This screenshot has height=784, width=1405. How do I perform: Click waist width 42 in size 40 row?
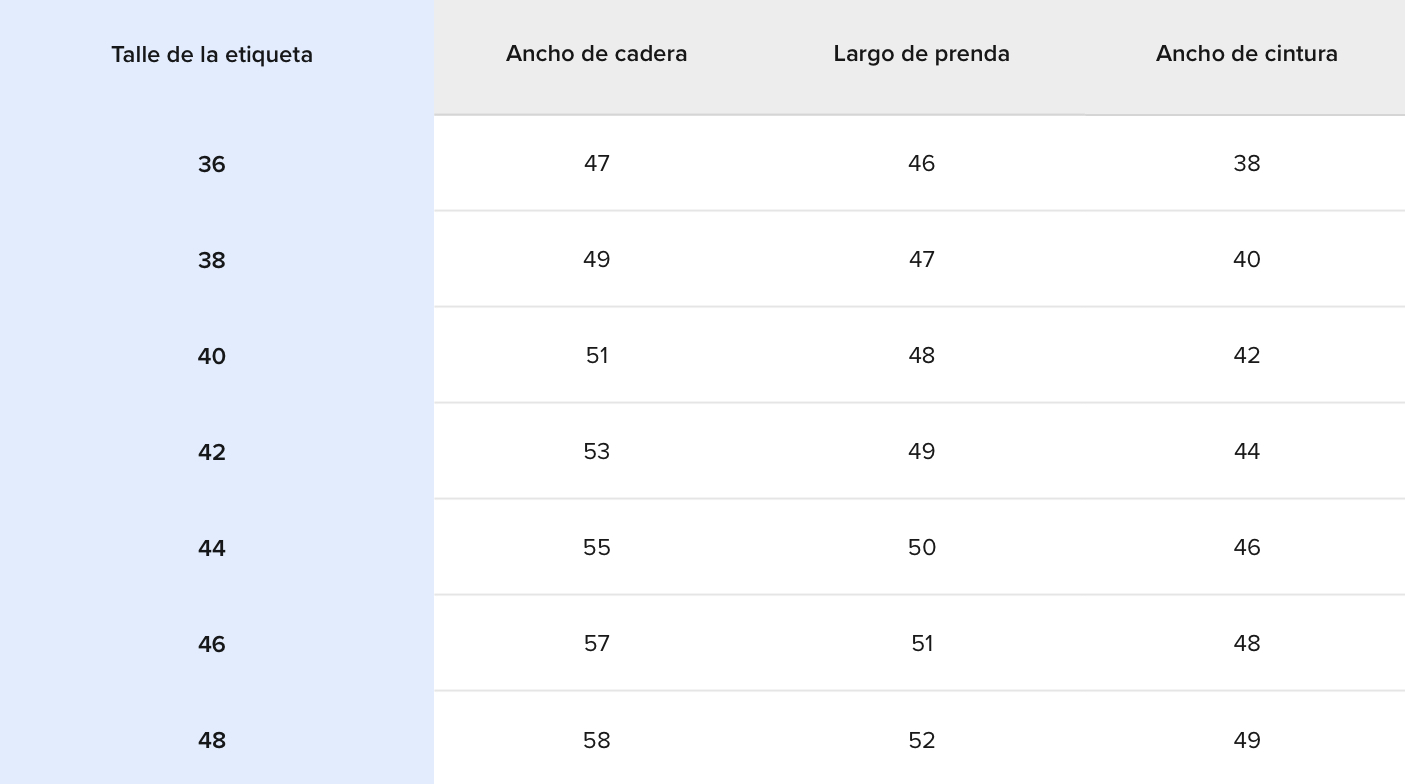(x=1246, y=355)
